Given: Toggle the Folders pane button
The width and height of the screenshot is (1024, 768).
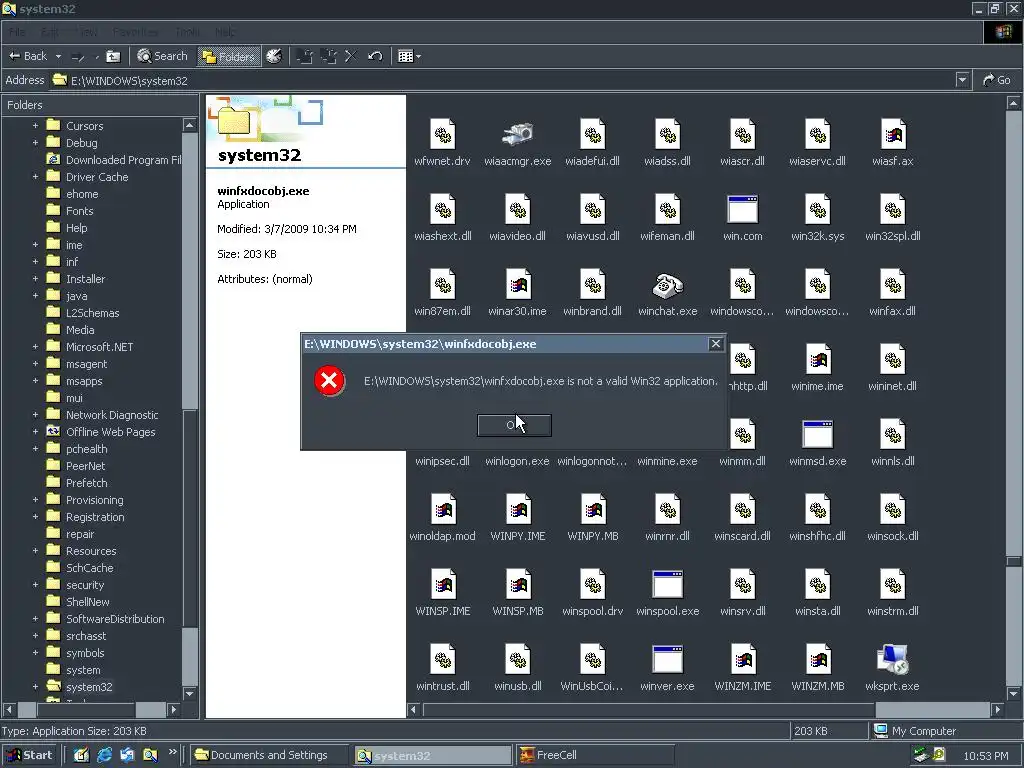Looking at the screenshot, I should pos(228,56).
